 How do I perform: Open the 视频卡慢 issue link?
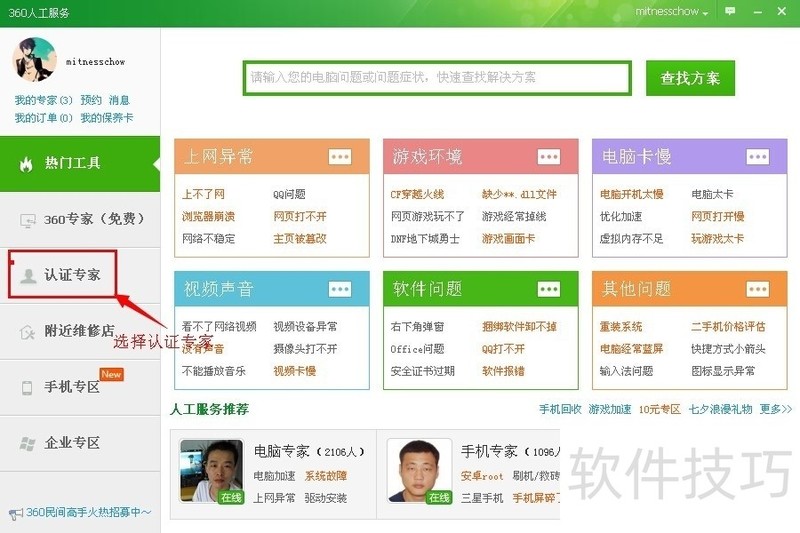(x=294, y=371)
